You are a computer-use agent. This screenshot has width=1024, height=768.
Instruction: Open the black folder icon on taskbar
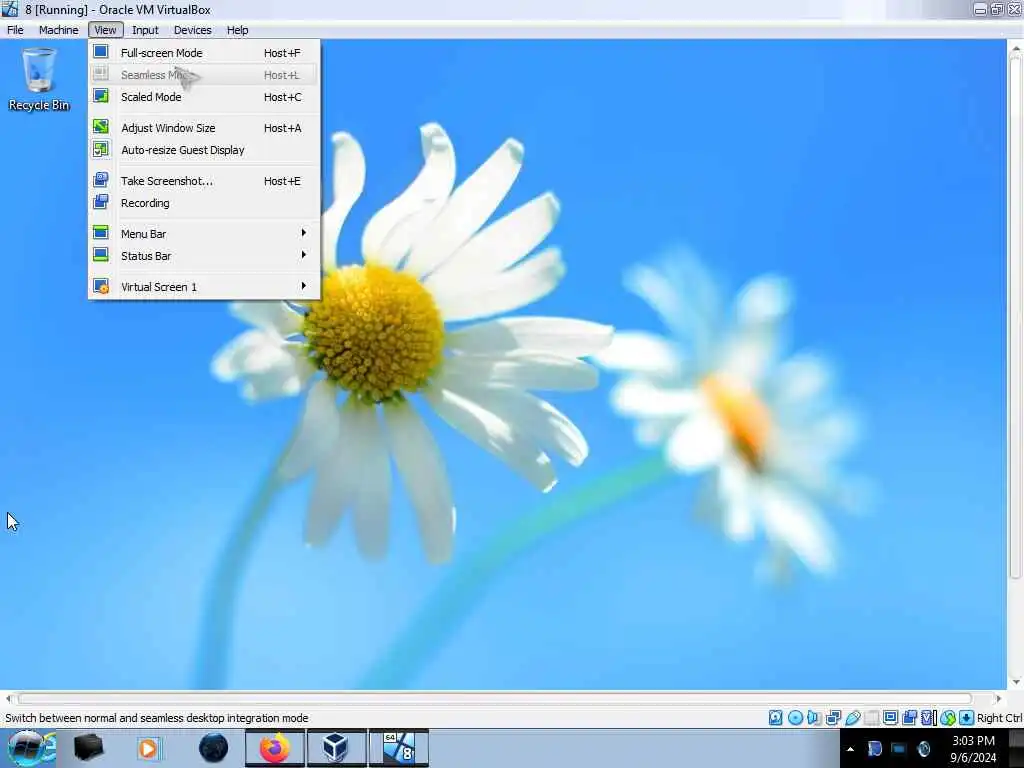(88, 748)
